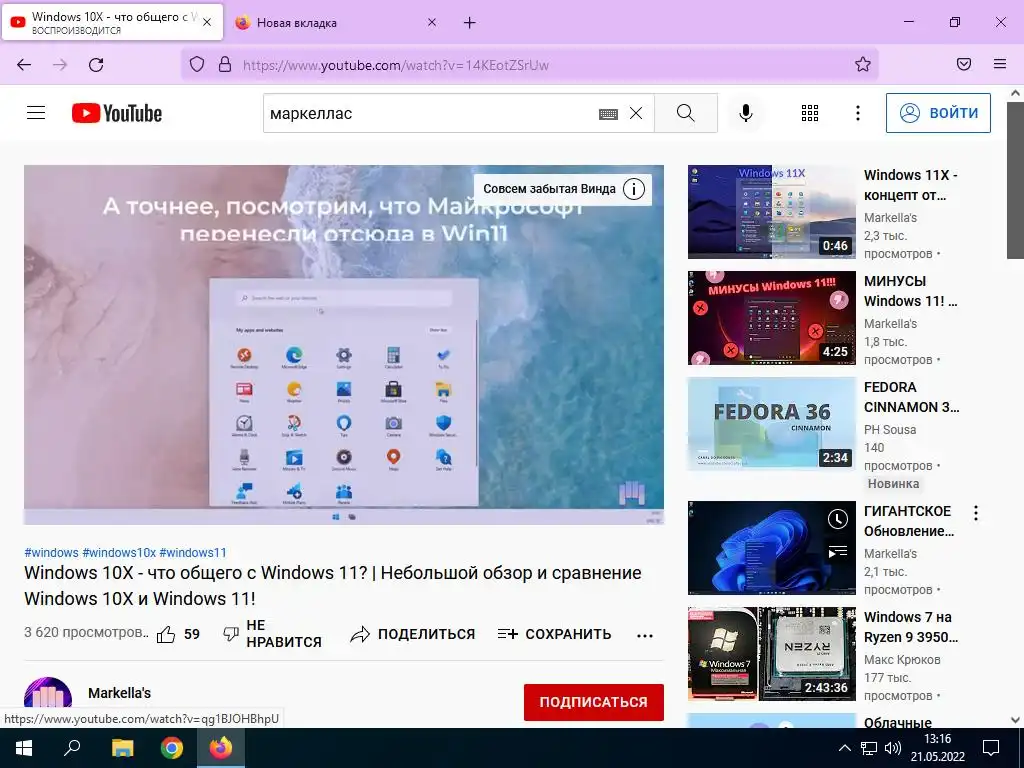Image resolution: width=1024 pixels, height=768 pixels.
Task: Open Markella's channel name link
Action: (120, 694)
